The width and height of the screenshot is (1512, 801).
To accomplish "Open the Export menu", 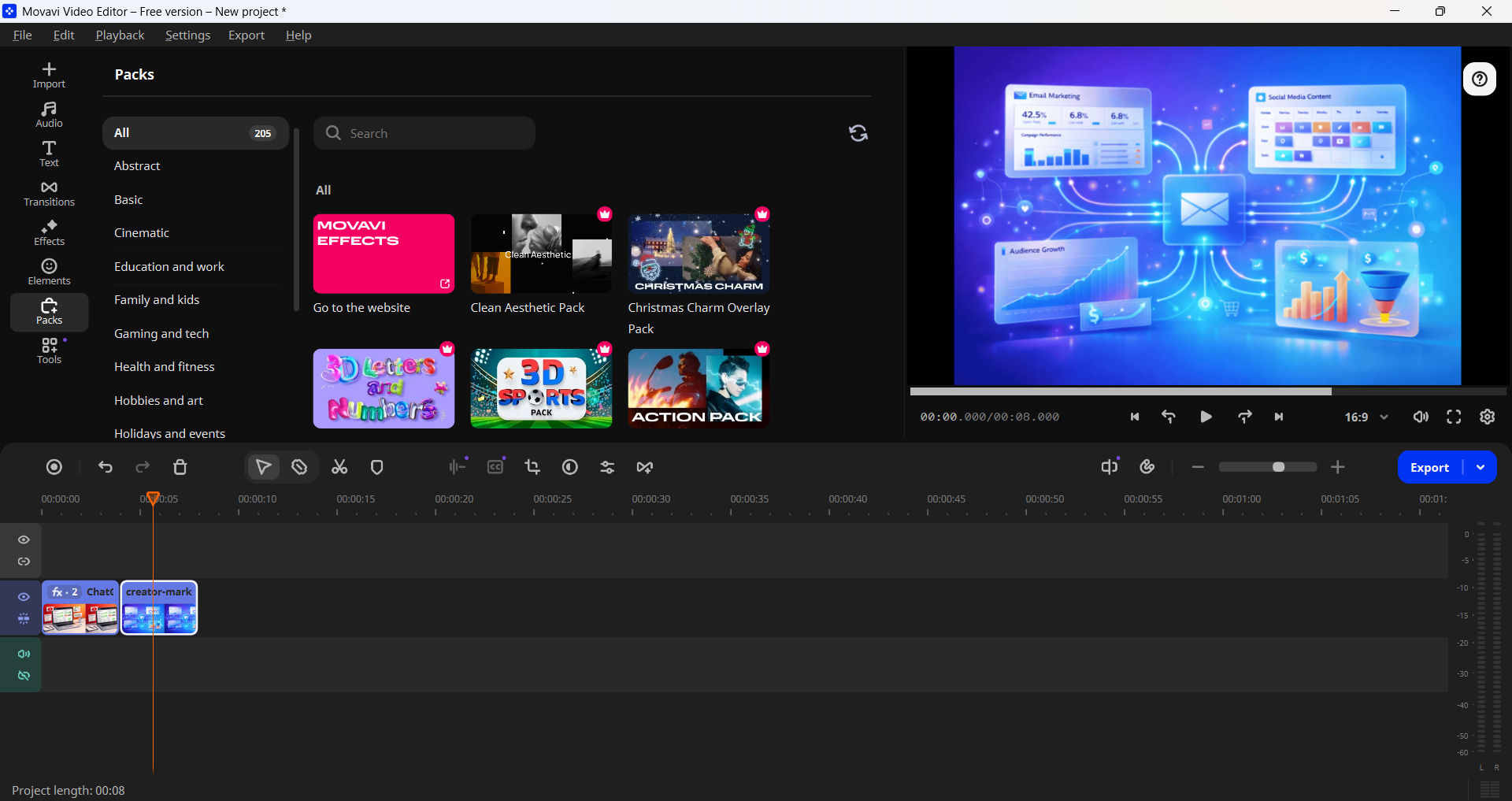I will (x=246, y=35).
